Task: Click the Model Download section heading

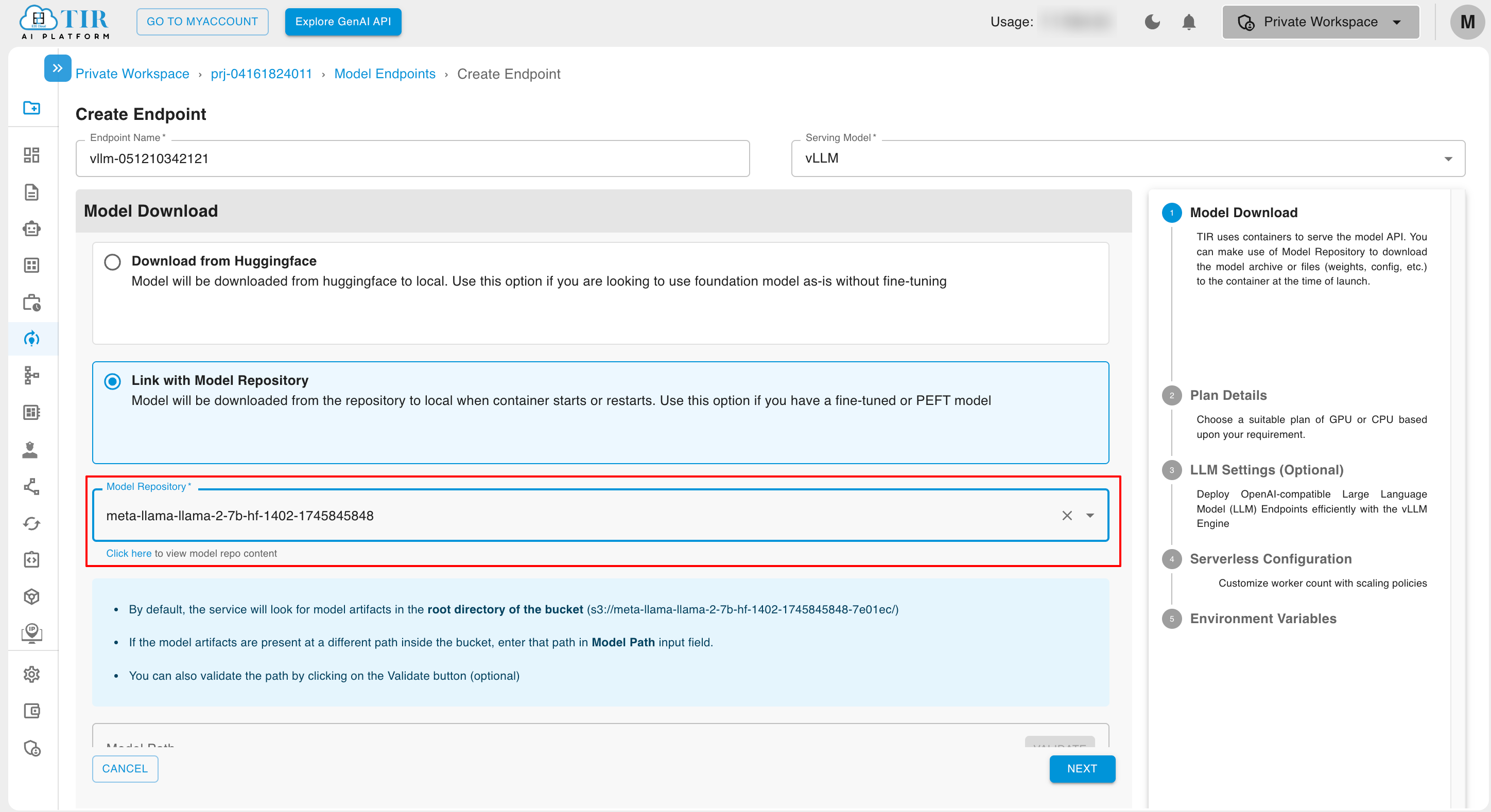Action: tap(151, 211)
